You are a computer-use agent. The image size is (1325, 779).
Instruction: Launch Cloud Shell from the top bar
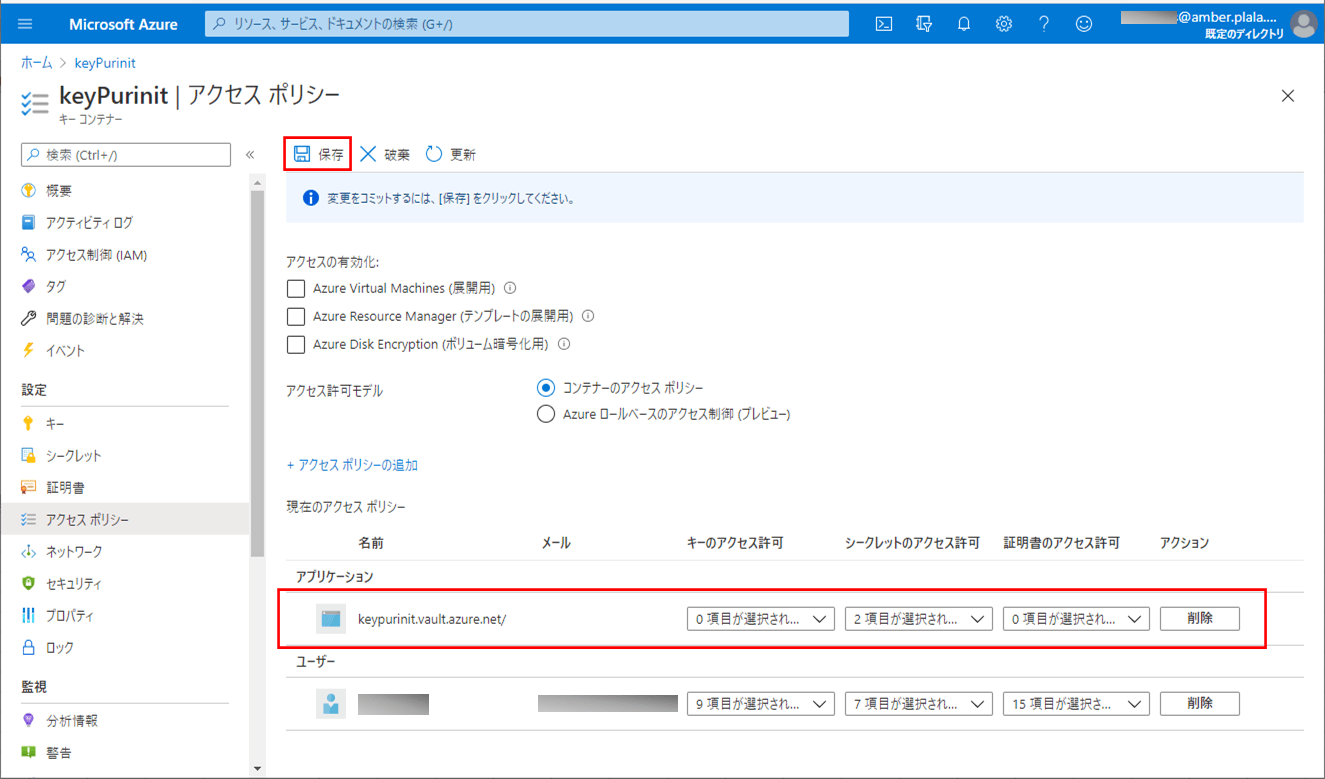(x=884, y=24)
